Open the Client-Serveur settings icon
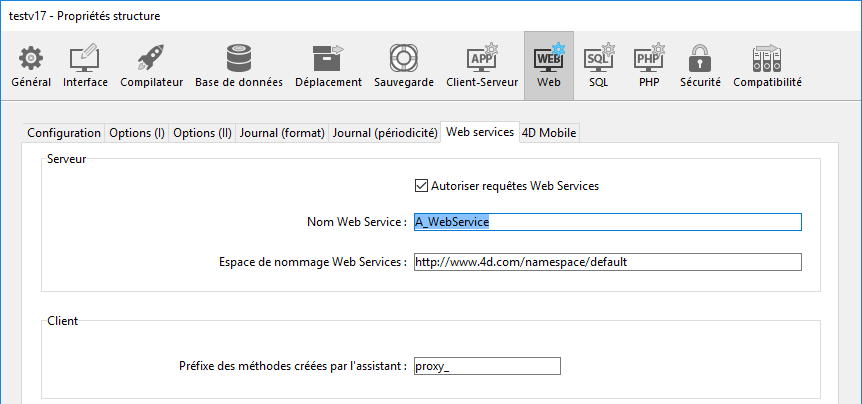 (482, 60)
